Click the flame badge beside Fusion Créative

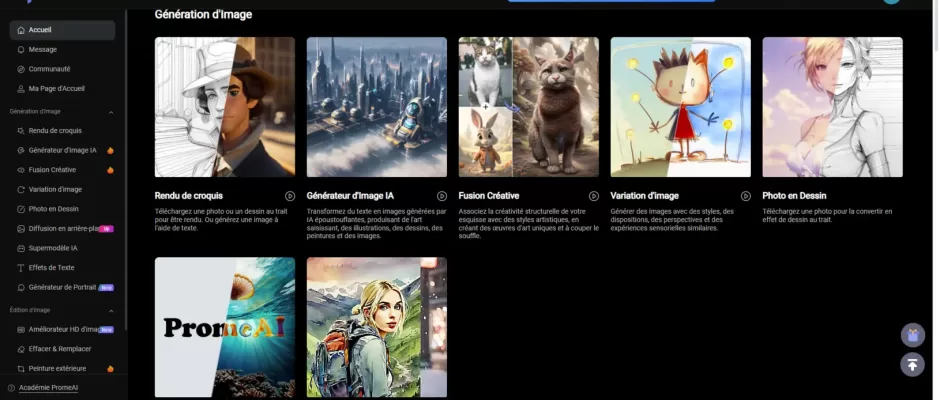[110, 170]
